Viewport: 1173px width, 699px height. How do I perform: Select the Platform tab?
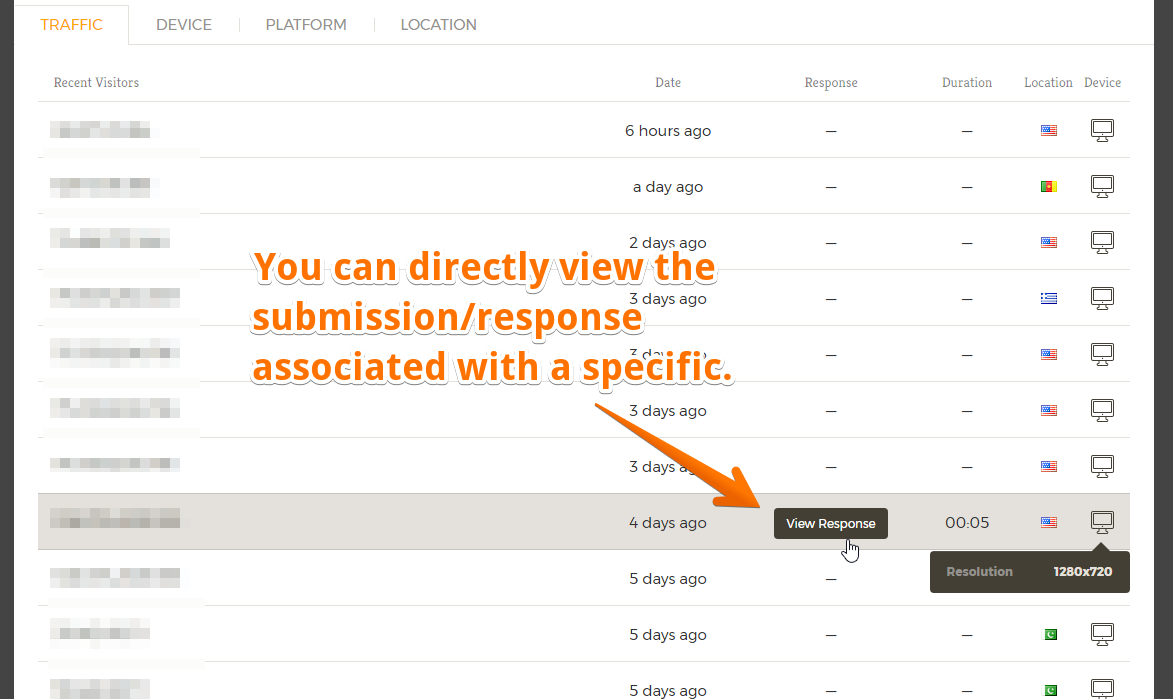[x=306, y=25]
